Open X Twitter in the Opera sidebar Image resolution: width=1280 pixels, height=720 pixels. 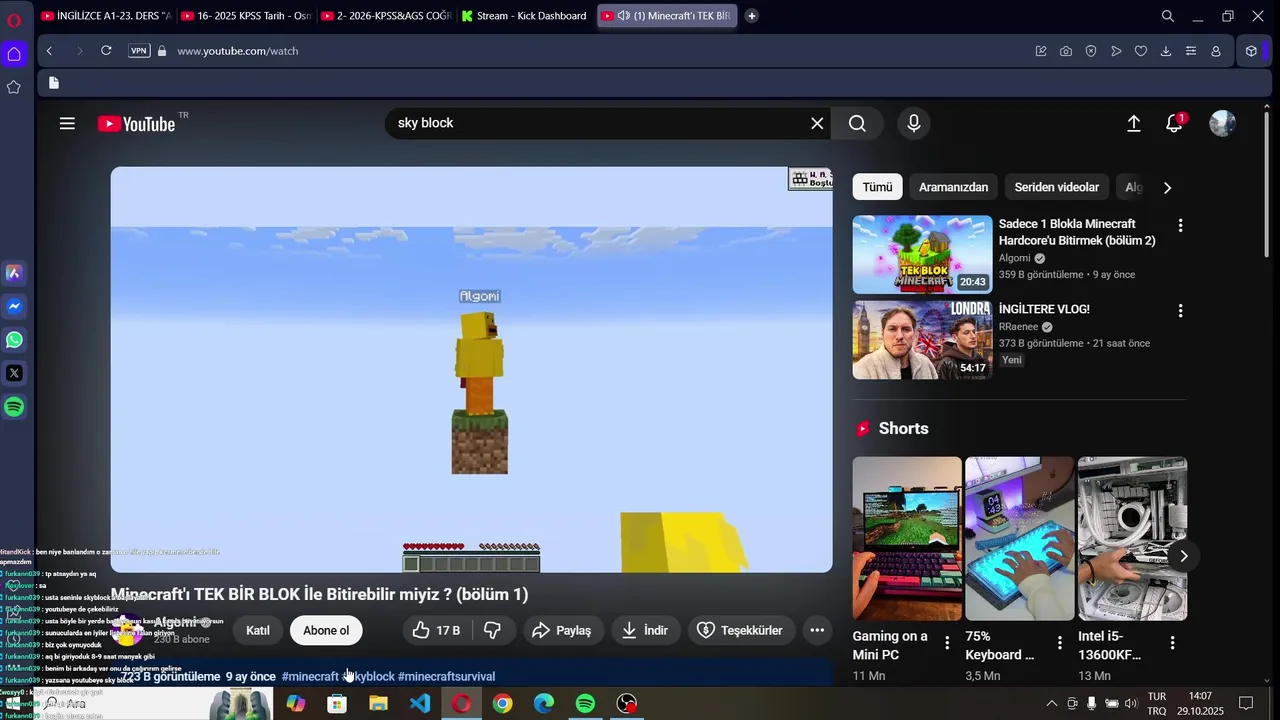tap(14, 373)
